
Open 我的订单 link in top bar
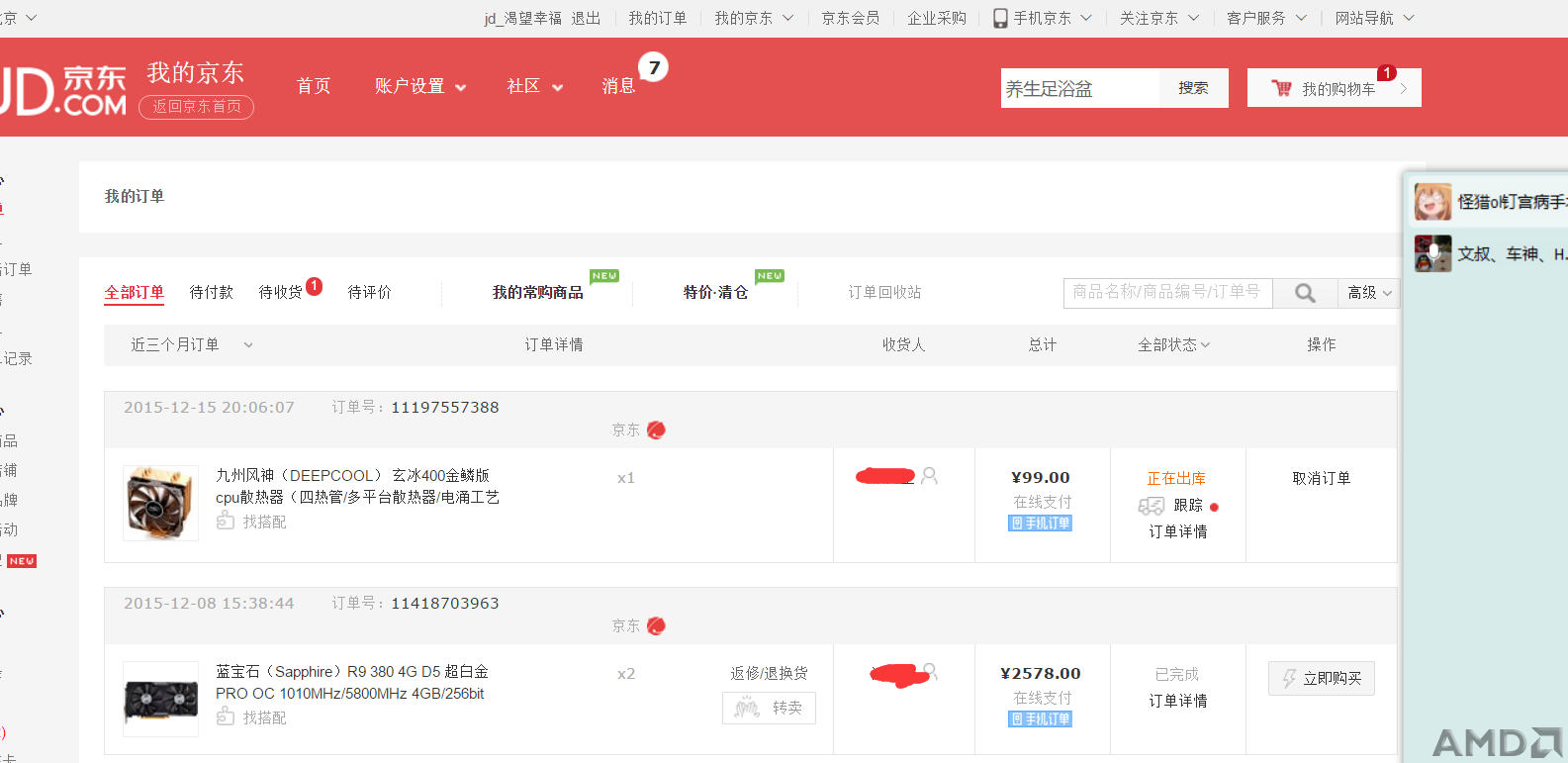pyautogui.click(x=658, y=18)
